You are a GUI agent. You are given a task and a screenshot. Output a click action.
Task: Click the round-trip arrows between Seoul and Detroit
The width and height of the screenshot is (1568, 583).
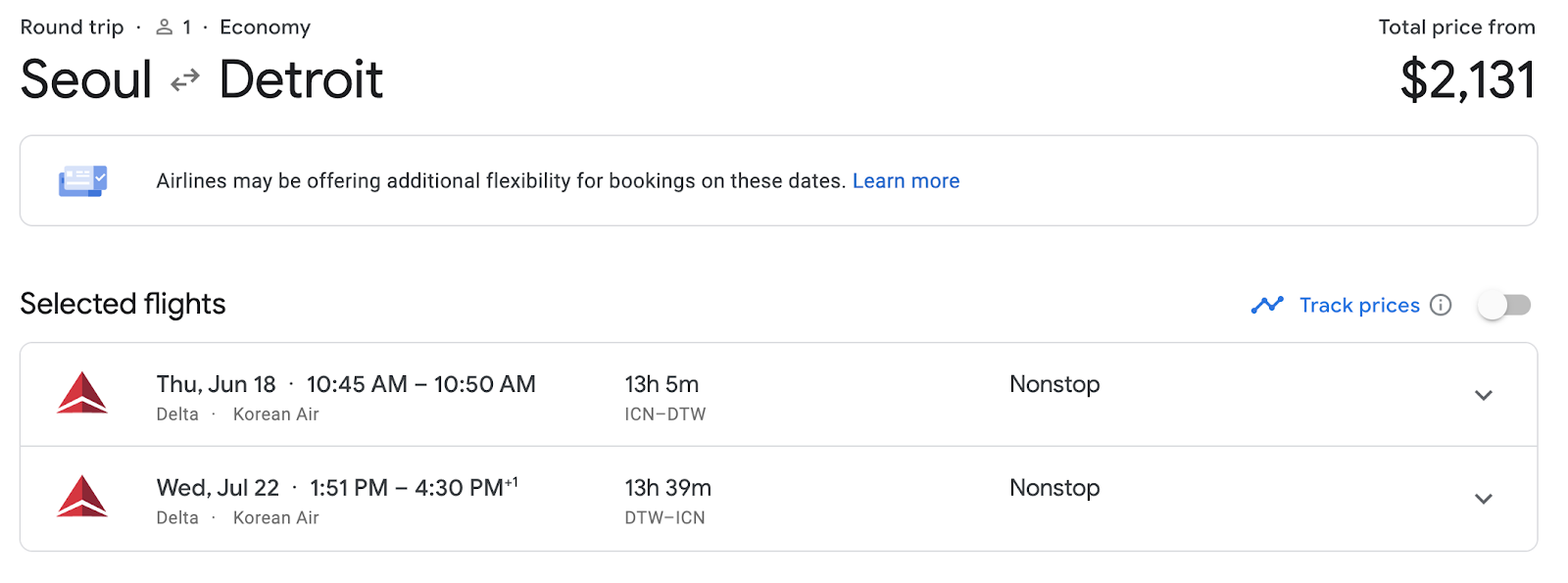pyautogui.click(x=185, y=80)
